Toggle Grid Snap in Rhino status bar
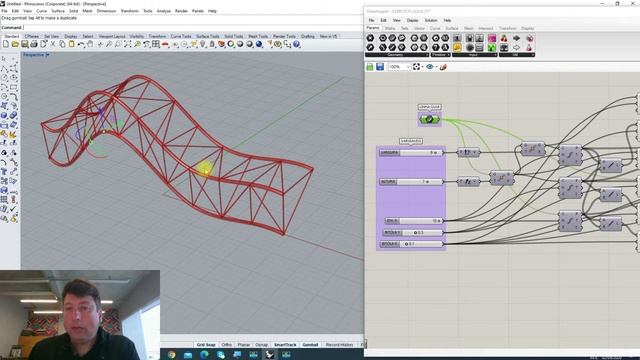The image size is (640, 360). point(206,345)
